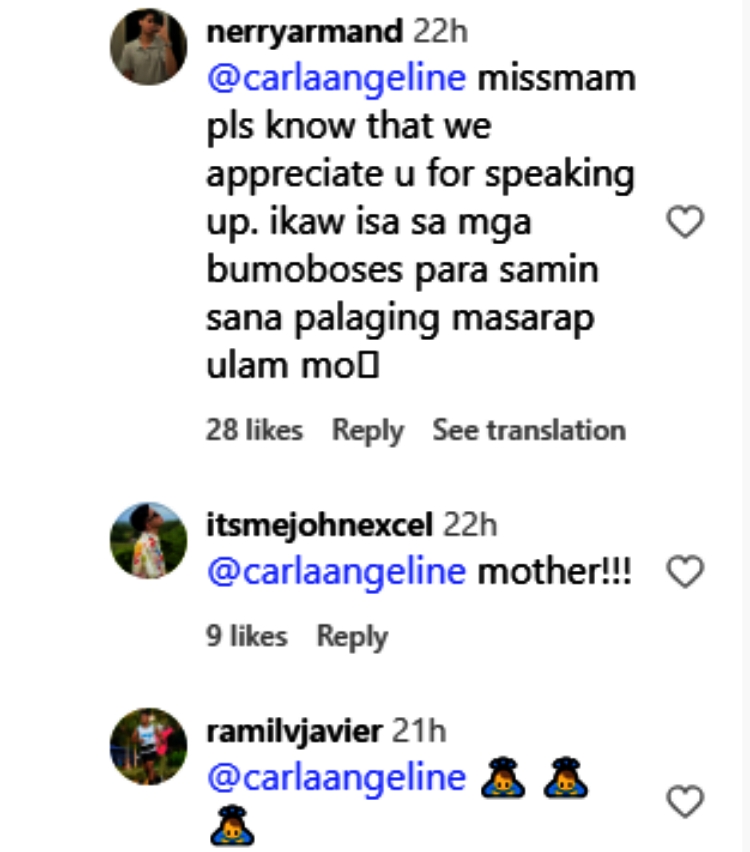Reply to nerryarmand's comment
Viewport: 750px width, 852px height.
367,431
